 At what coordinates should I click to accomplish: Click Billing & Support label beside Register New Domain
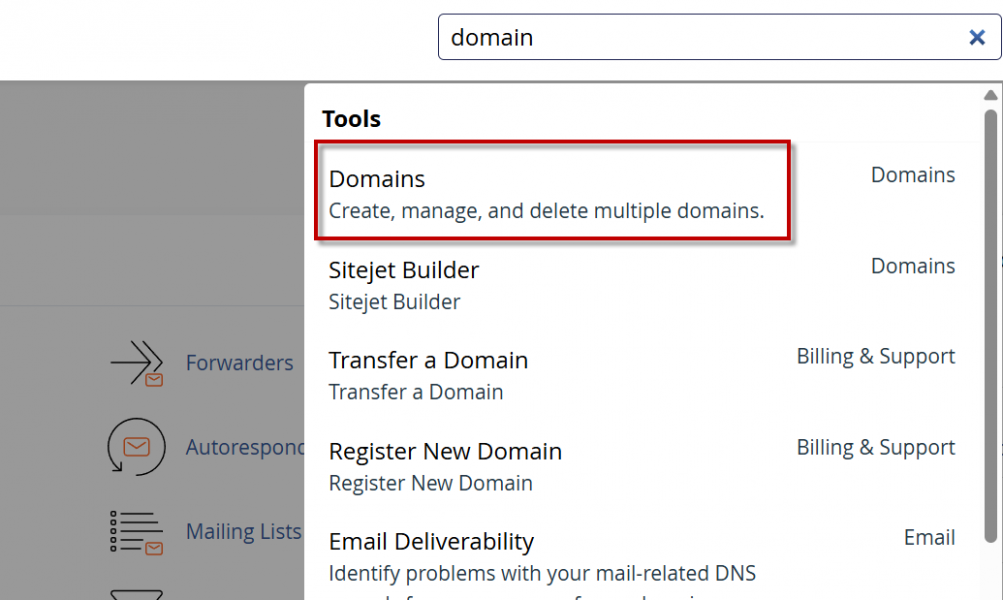(x=875, y=447)
